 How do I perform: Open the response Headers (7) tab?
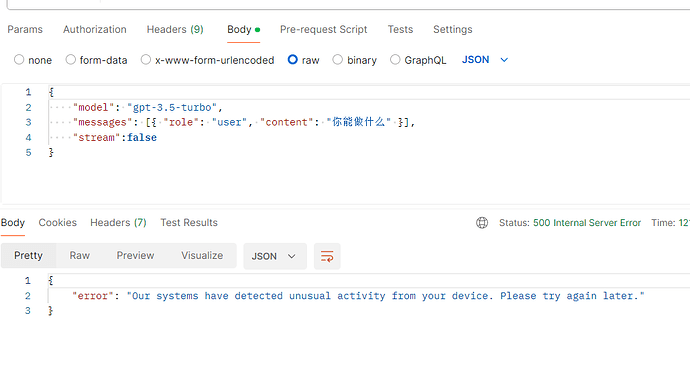tap(118, 223)
